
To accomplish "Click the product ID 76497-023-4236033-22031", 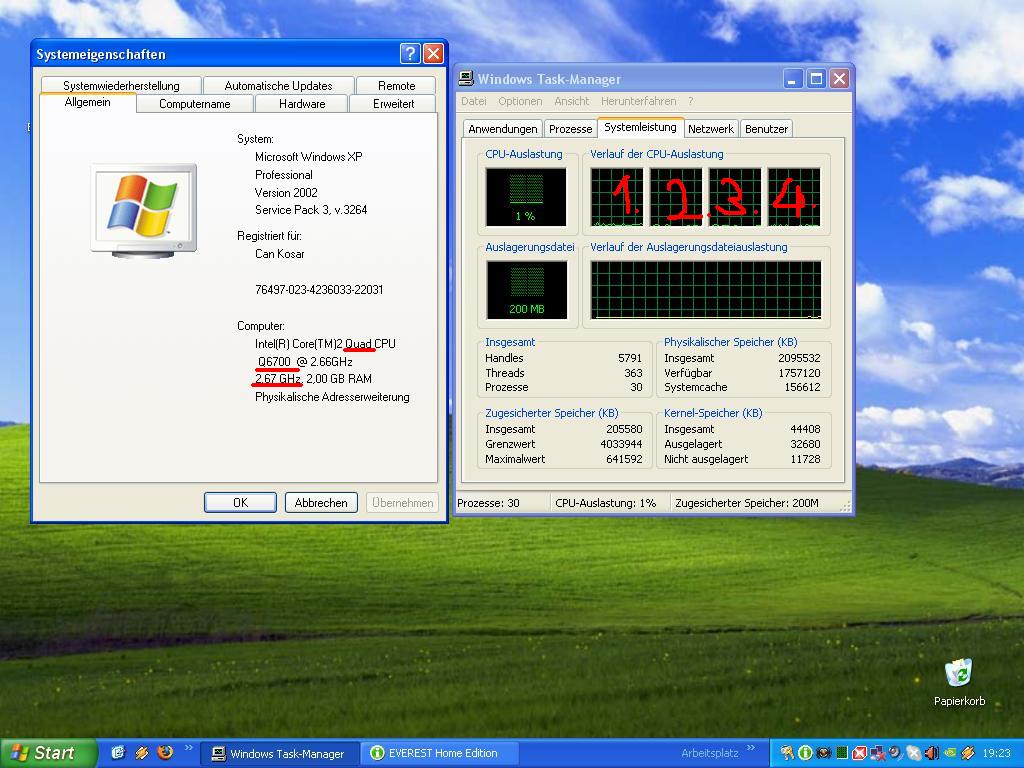I will pos(319,289).
